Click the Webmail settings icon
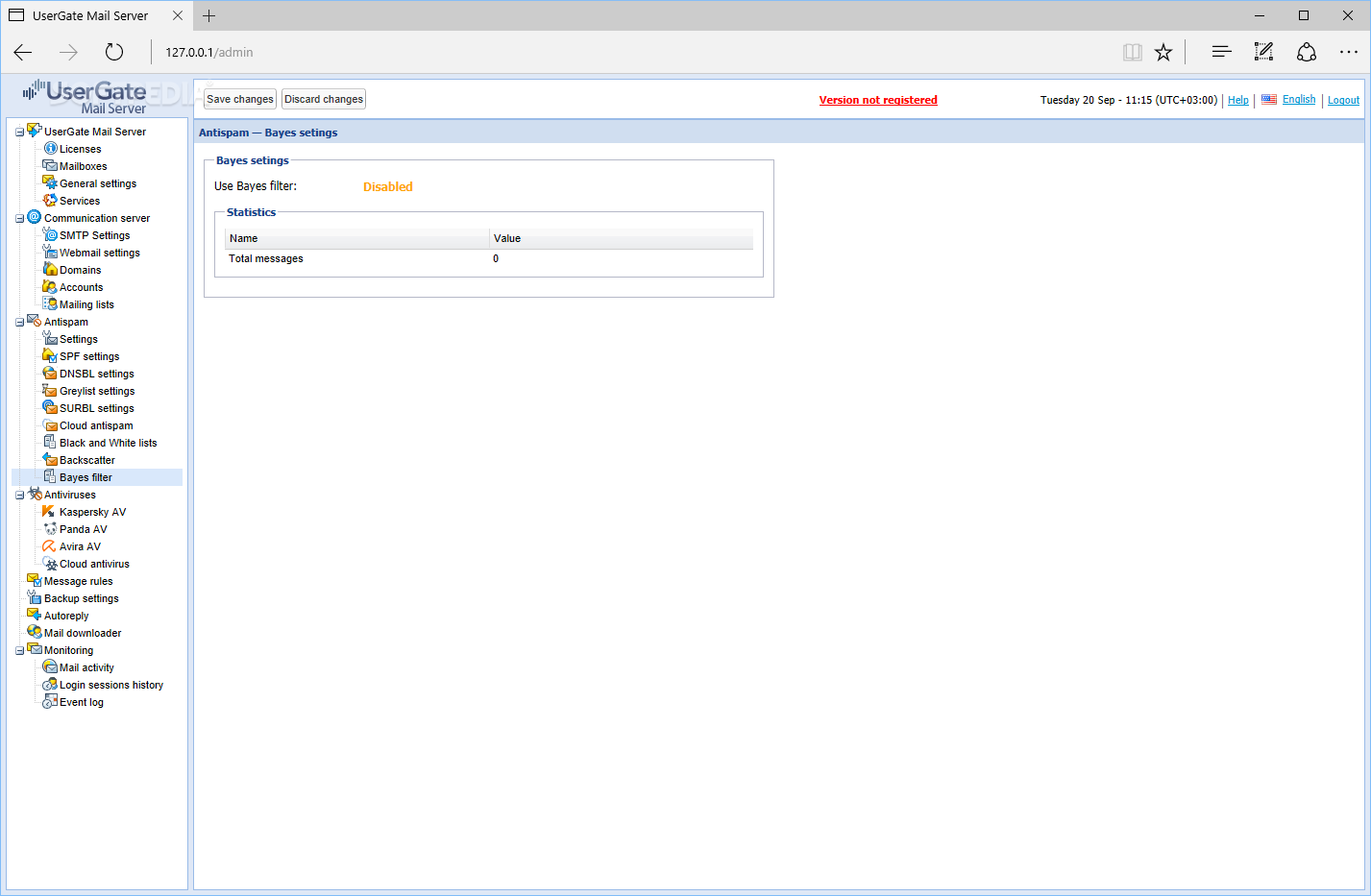Image resolution: width=1371 pixels, height=896 pixels. [50, 252]
